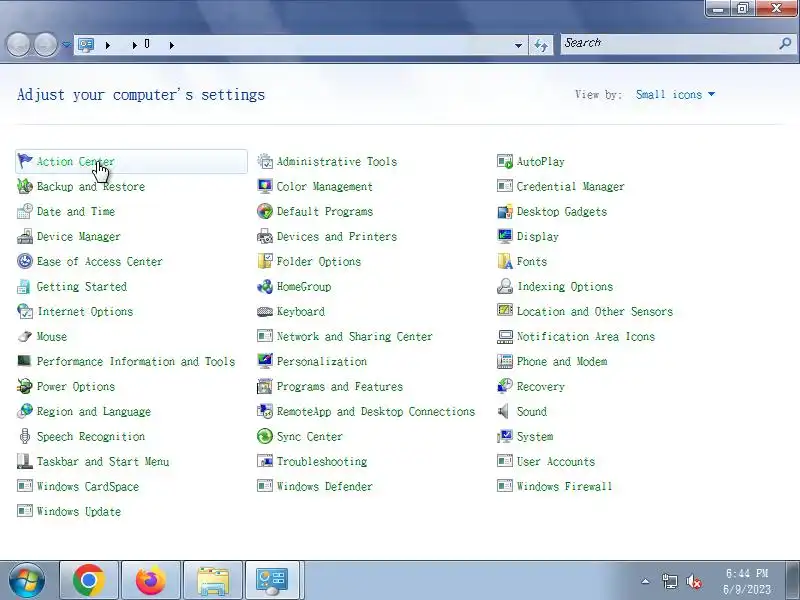The width and height of the screenshot is (800, 600).
Task: Open the Folder Options icon
Action: (265, 261)
